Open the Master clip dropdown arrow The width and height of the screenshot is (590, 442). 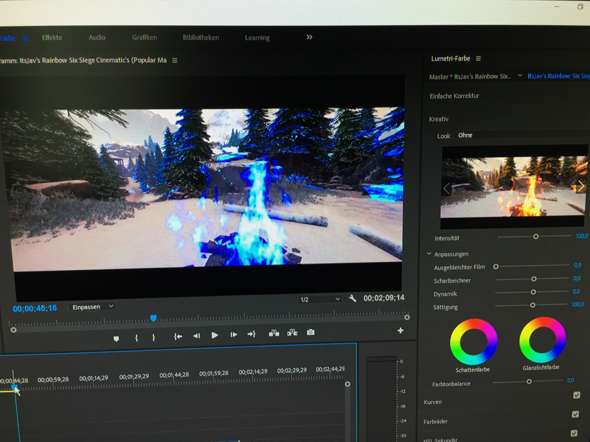click(x=520, y=76)
